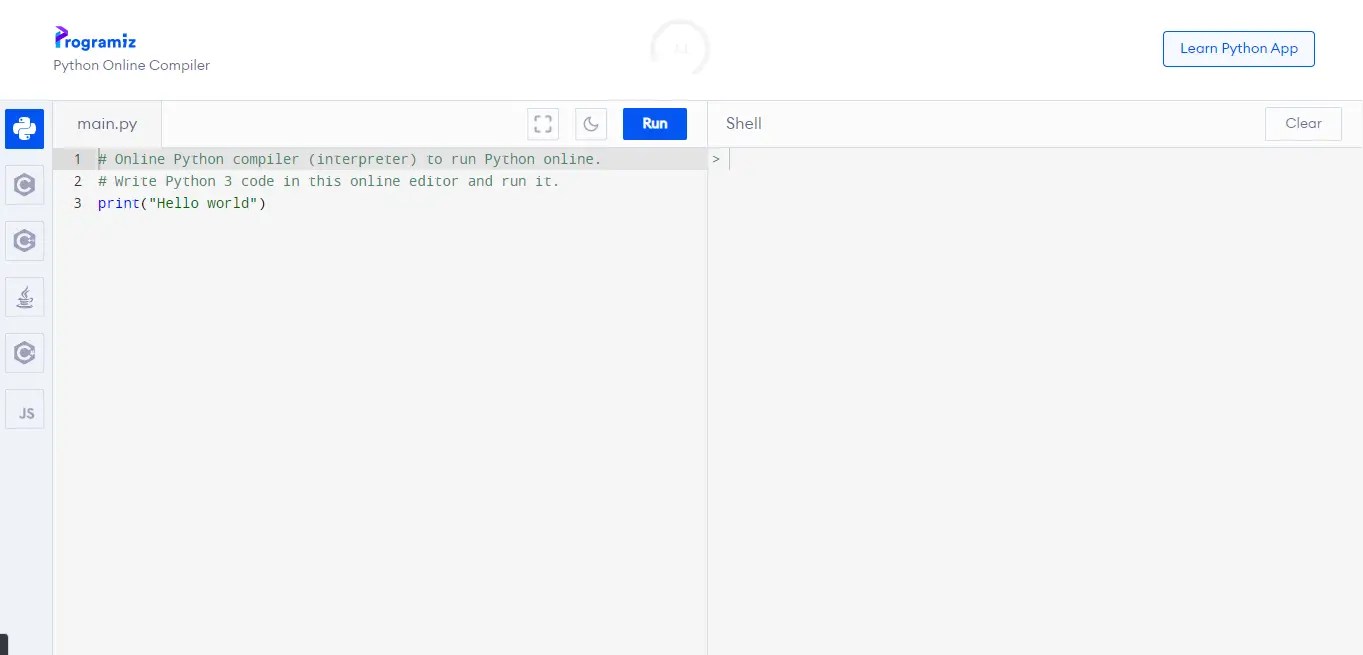Click the '# Online Python compiler' comment line
1363x655 pixels.
(349, 159)
